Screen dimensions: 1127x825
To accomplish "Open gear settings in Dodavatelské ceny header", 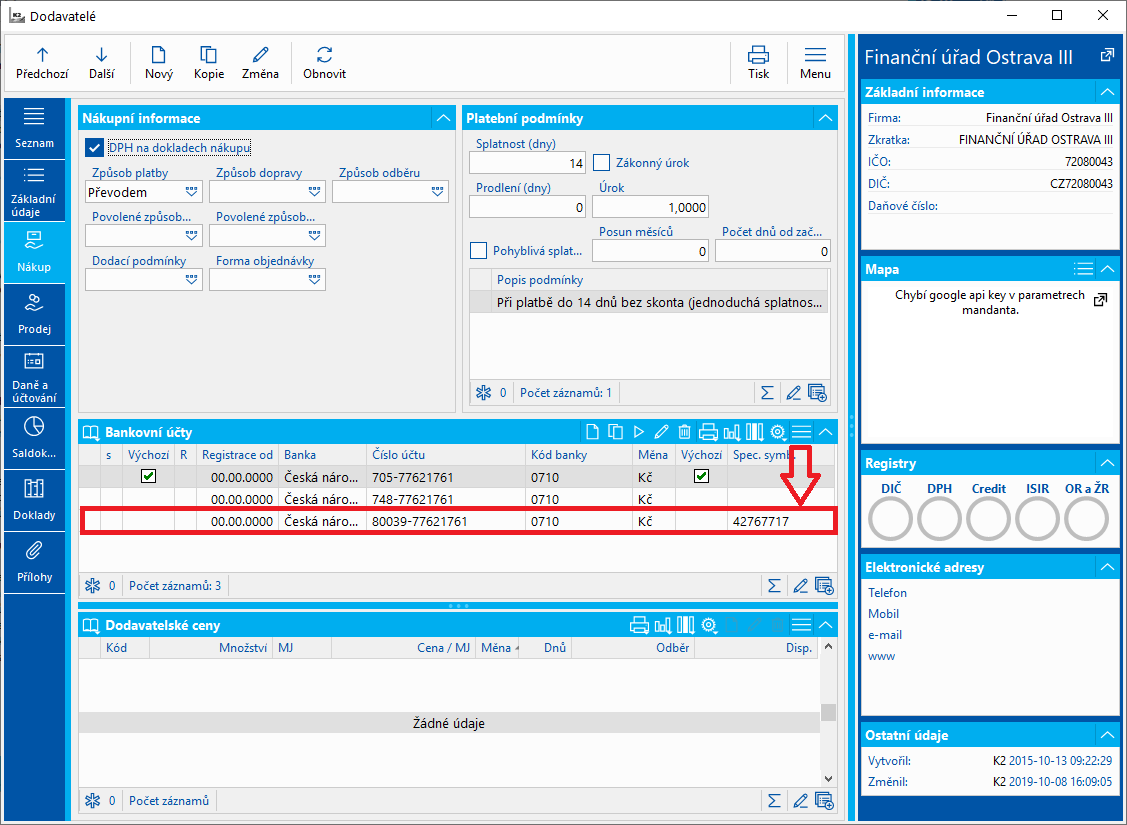I will pyautogui.click(x=709, y=625).
